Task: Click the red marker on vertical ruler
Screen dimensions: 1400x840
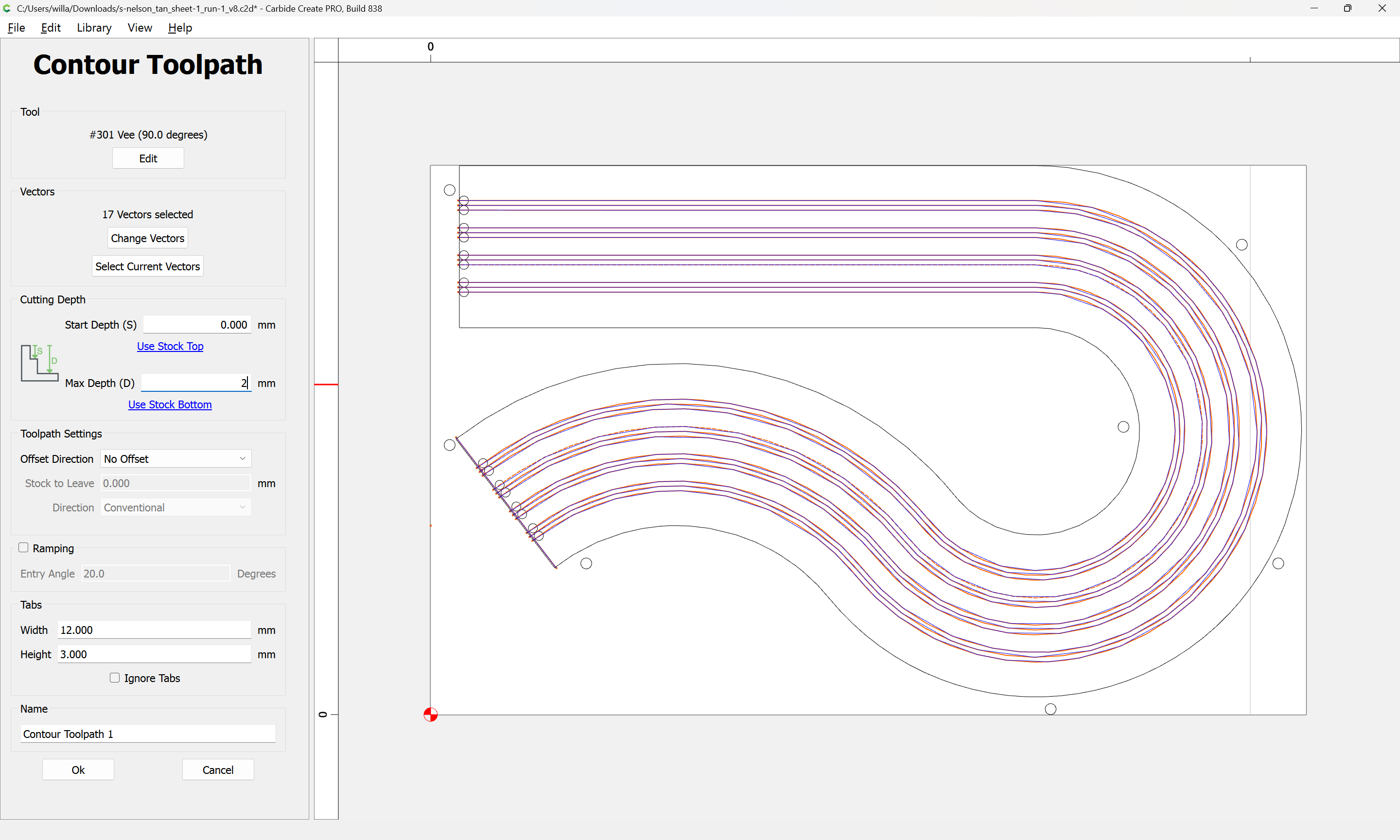Action: tap(326, 385)
